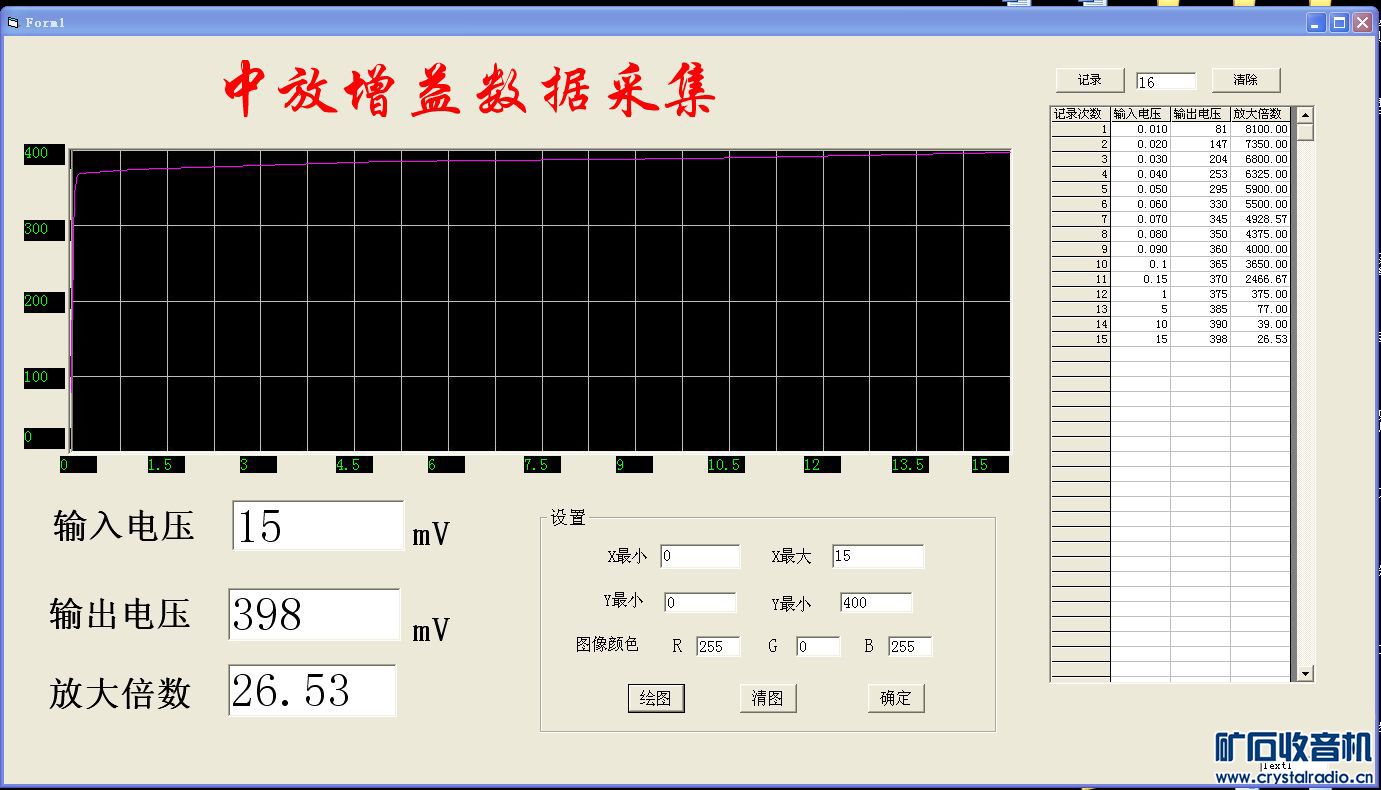
Task: Select table cell 26.53 in row 15
Action: point(1260,339)
